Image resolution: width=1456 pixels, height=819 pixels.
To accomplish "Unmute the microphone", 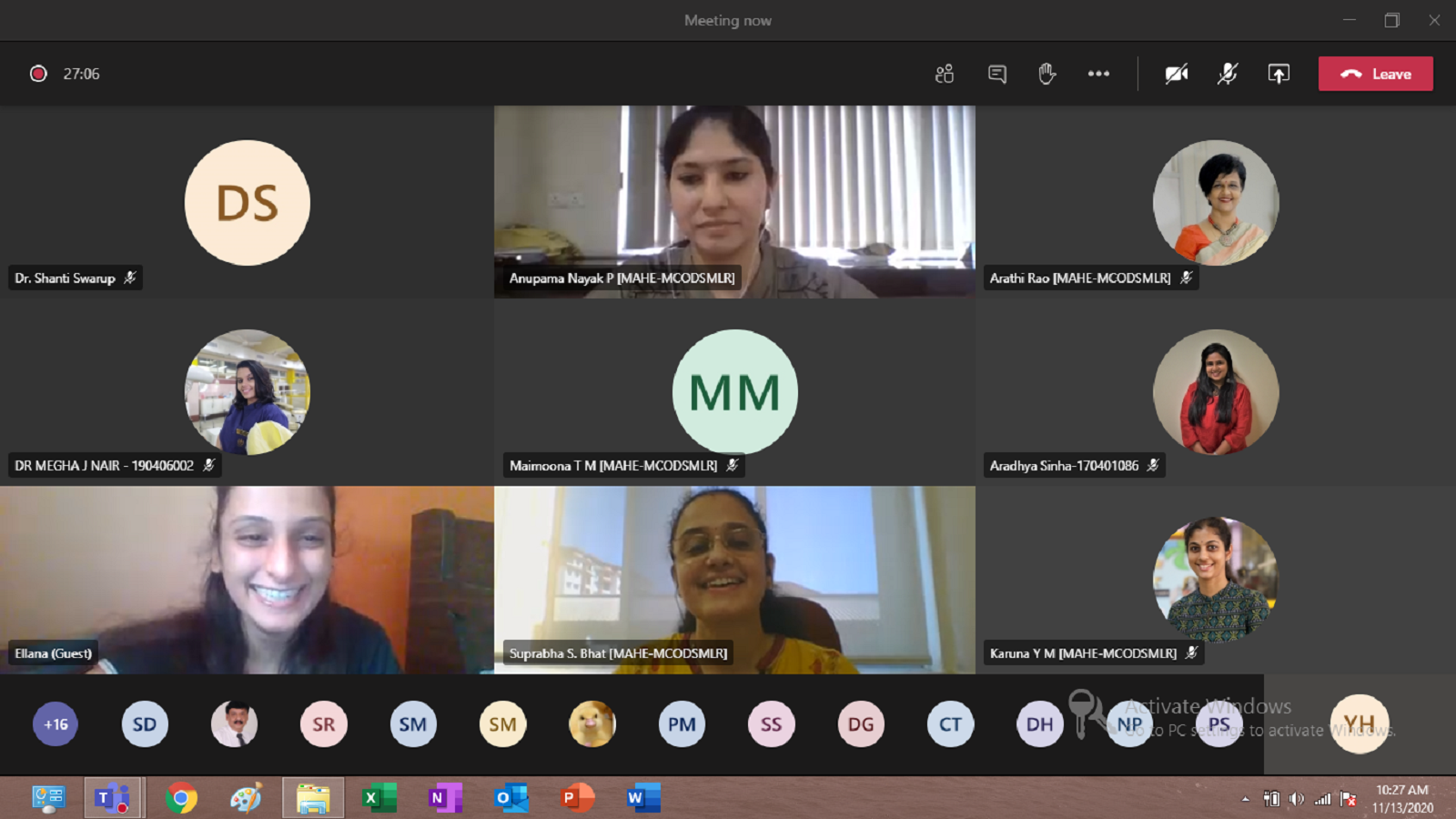I will click(1228, 74).
